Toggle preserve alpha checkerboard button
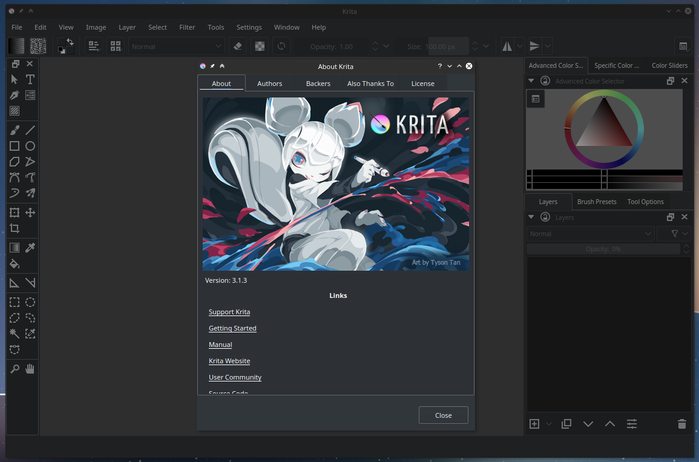The image size is (699, 462). coord(260,46)
